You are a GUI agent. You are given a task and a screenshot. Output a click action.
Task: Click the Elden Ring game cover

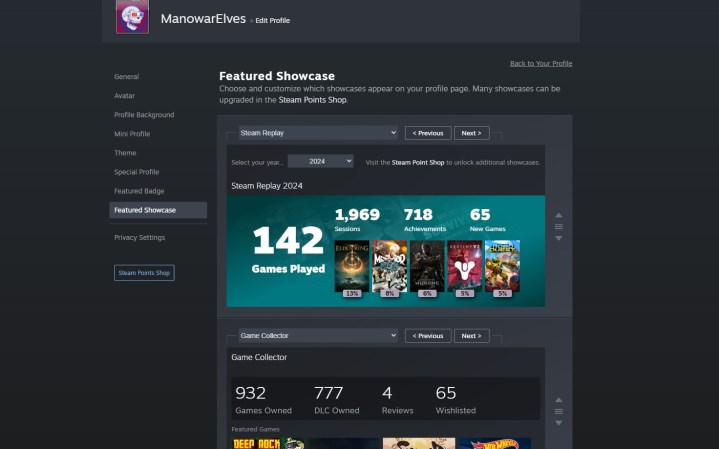click(352, 265)
